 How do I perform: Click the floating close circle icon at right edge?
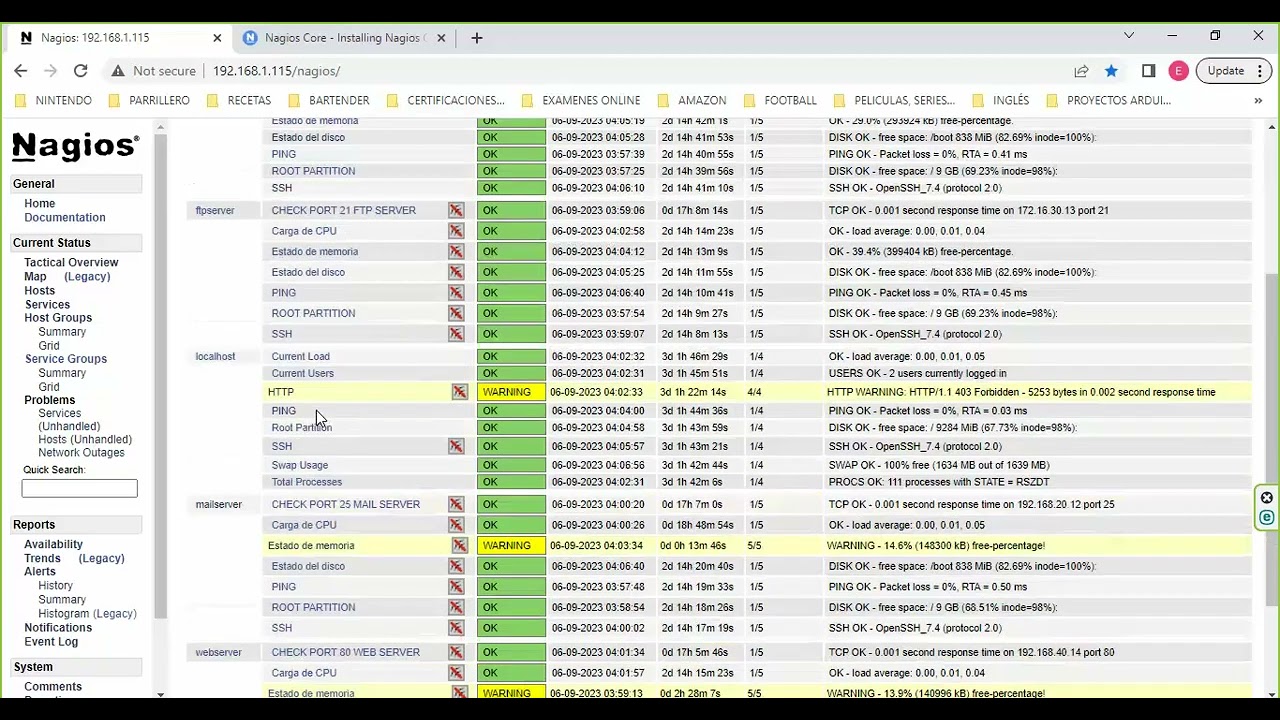[1267, 498]
